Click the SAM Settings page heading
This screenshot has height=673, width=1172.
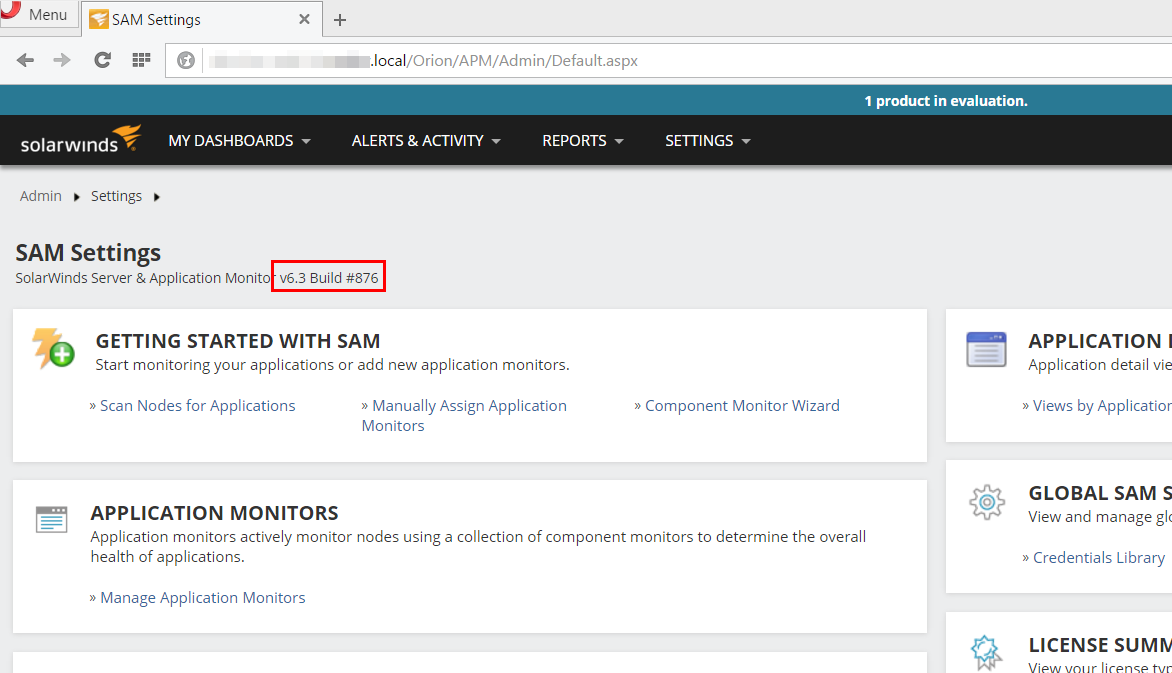pyautogui.click(x=88, y=253)
